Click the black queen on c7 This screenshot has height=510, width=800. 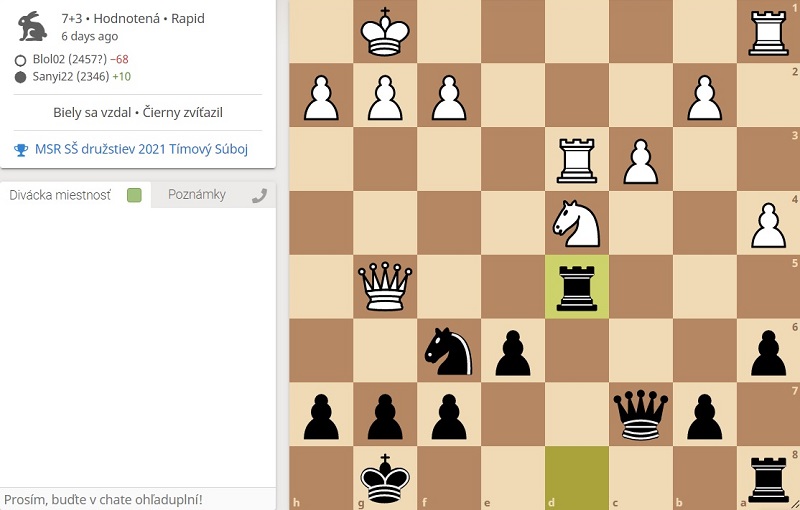click(x=640, y=415)
